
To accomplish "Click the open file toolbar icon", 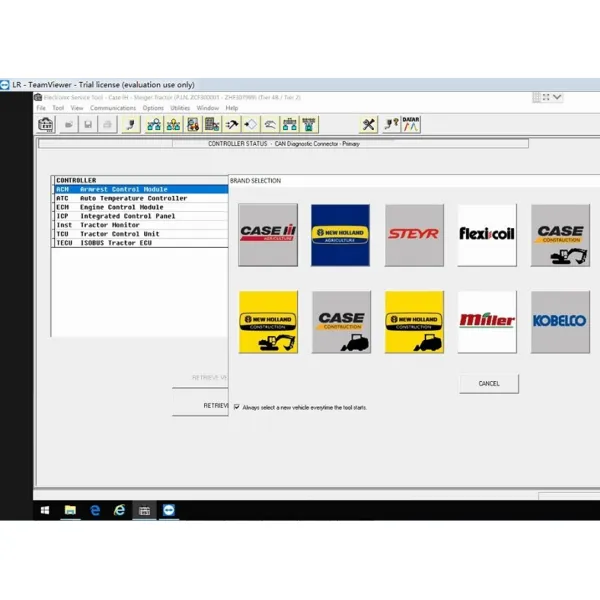I will [69, 124].
